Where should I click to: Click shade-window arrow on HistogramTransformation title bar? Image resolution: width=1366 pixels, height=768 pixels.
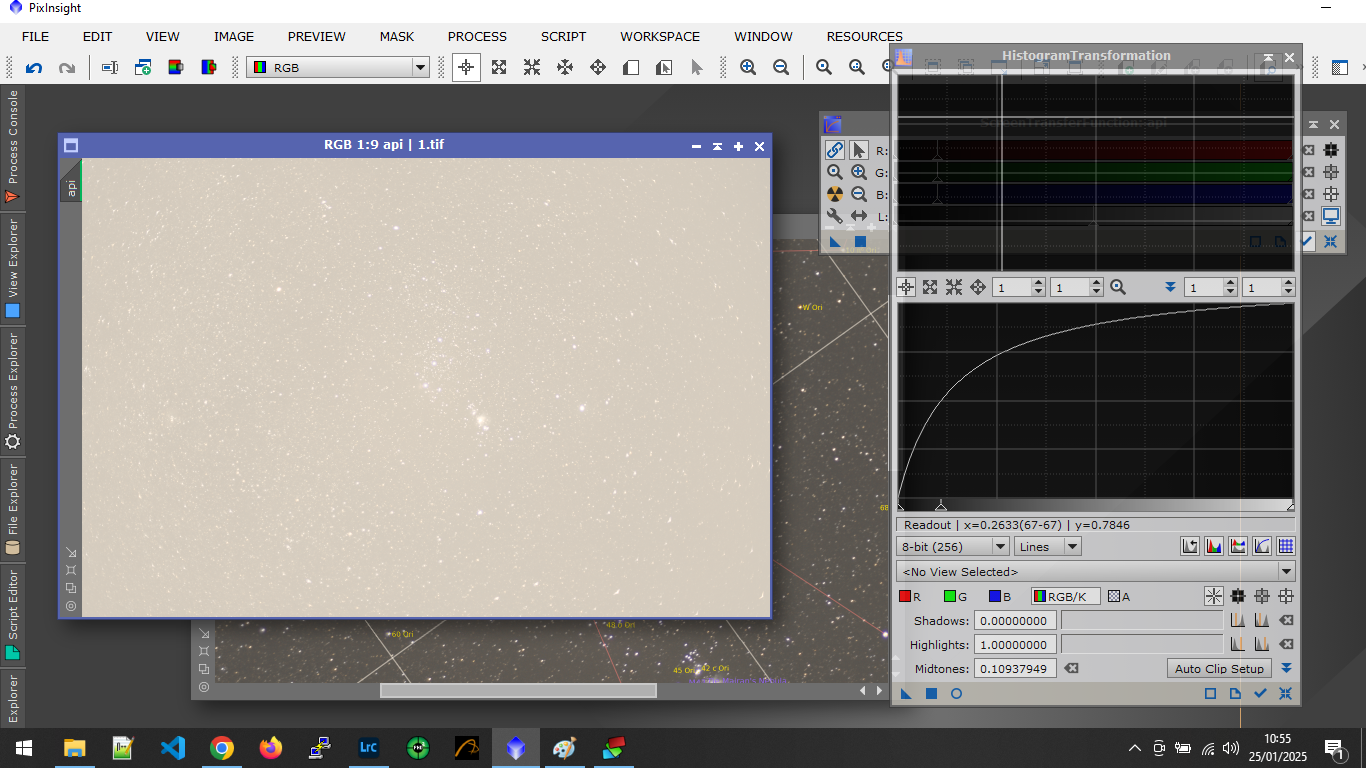click(1268, 58)
